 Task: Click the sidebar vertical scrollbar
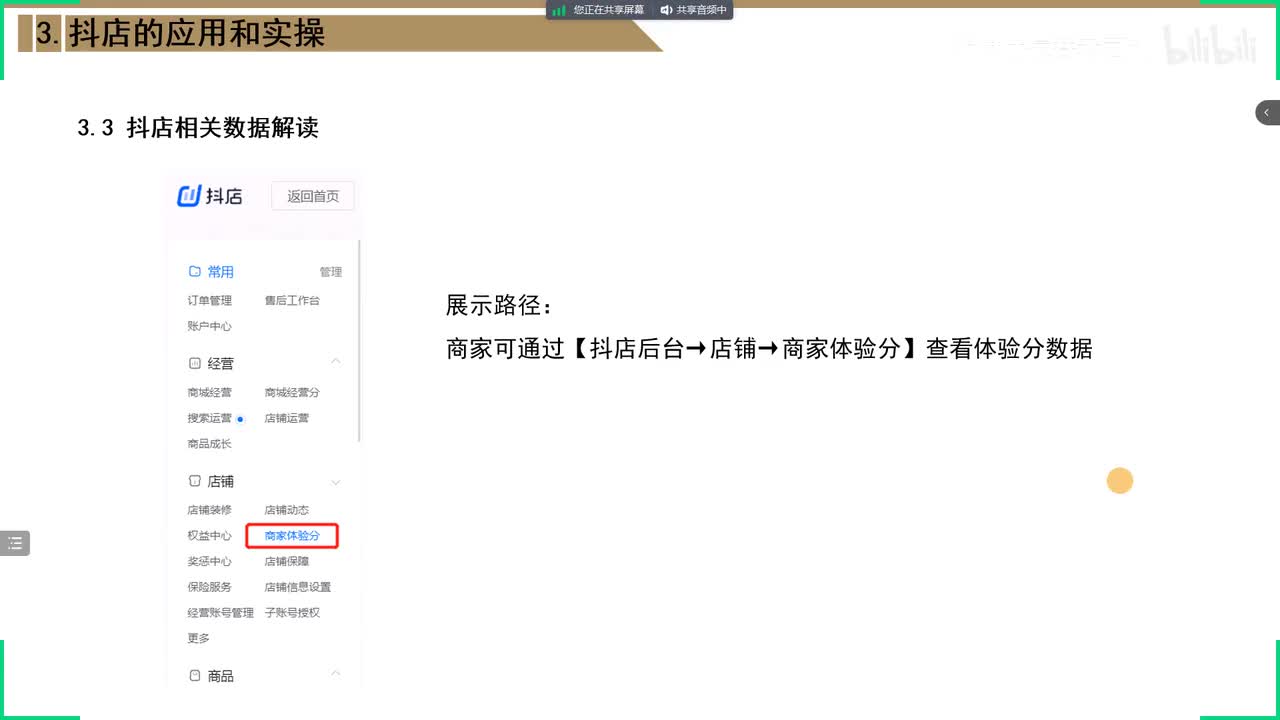click(359, 340)
